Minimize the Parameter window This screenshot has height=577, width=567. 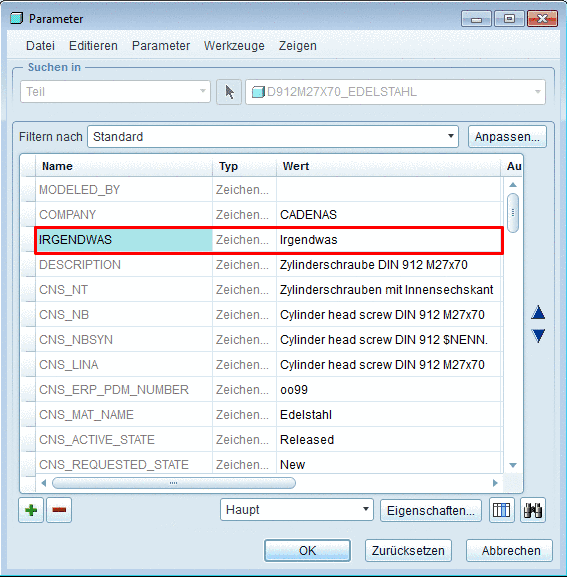(476, 18)
